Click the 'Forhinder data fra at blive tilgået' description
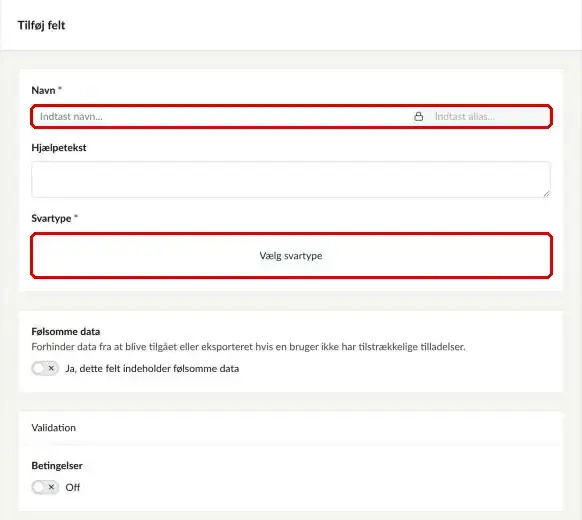 (x=248, y=347)
